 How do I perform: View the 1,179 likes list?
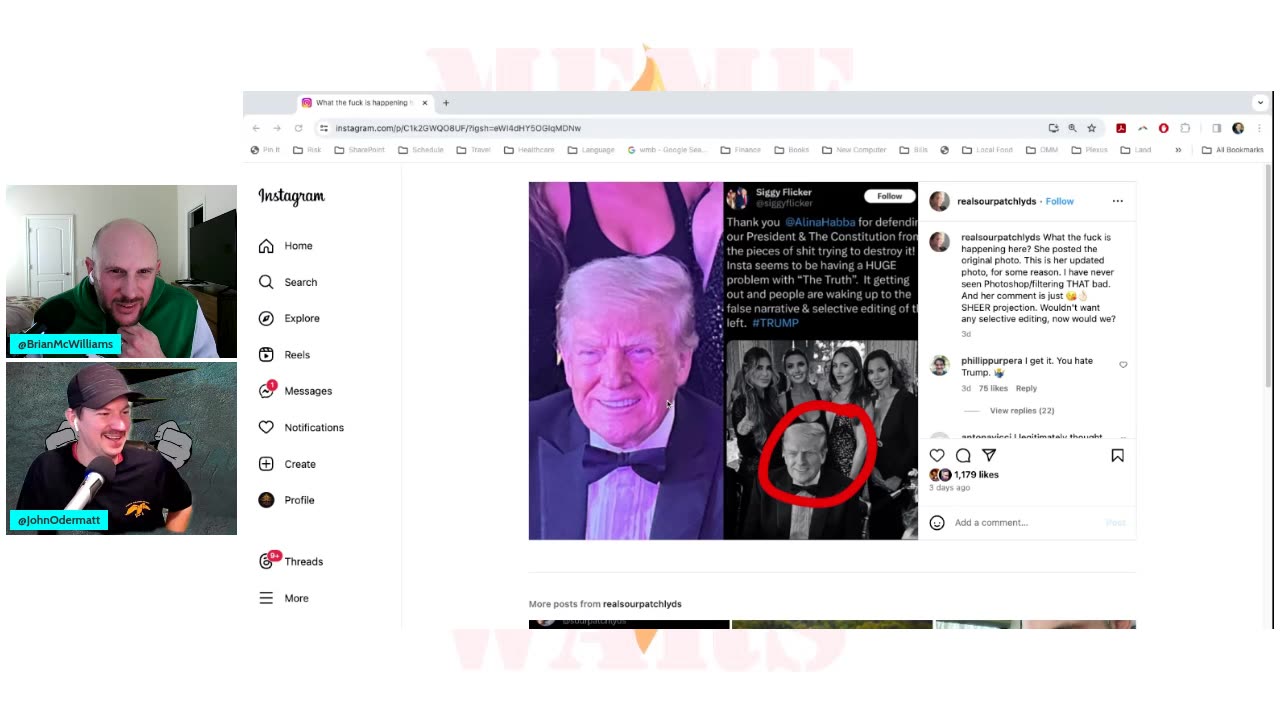point(976,475)
